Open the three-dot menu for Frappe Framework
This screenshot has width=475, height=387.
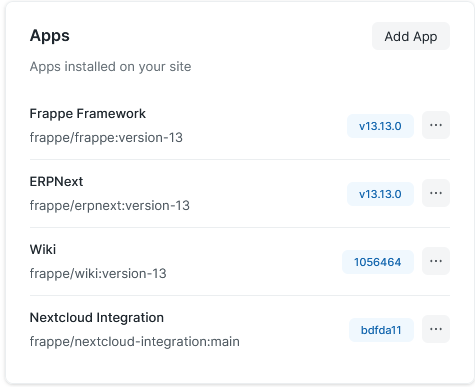point(436,125)
